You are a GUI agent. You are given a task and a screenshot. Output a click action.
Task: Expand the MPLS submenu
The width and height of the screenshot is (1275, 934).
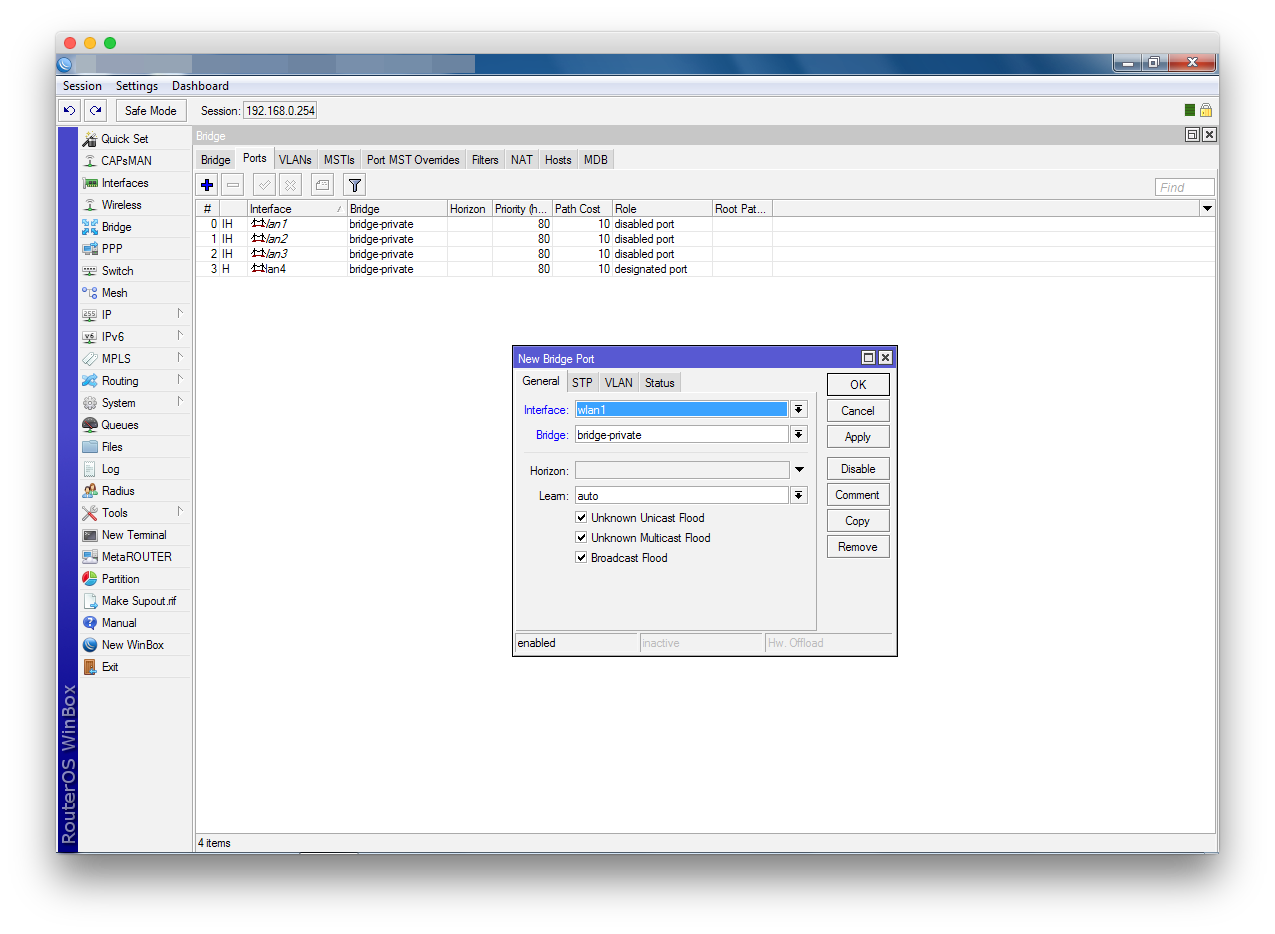(180, 359)
